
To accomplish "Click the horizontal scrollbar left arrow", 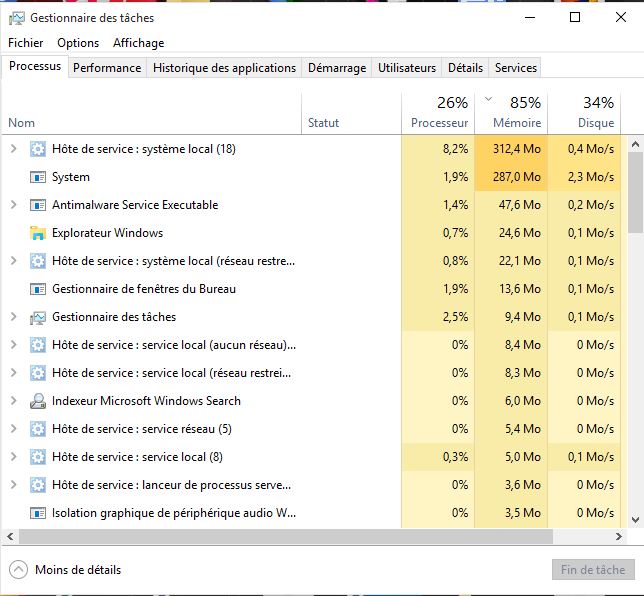I will coord(10,536).
